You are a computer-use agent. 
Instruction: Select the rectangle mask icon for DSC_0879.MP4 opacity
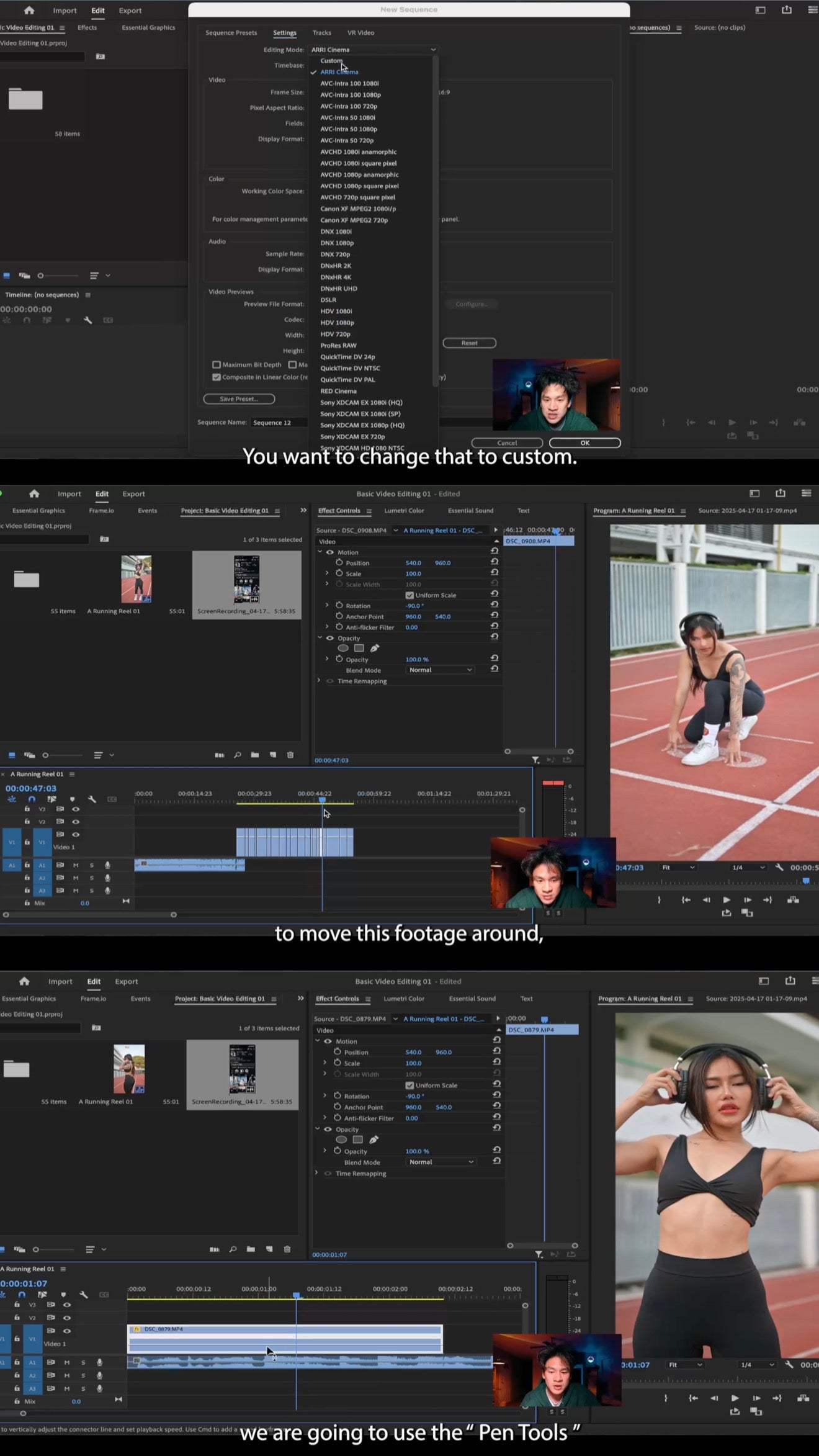357,1139
